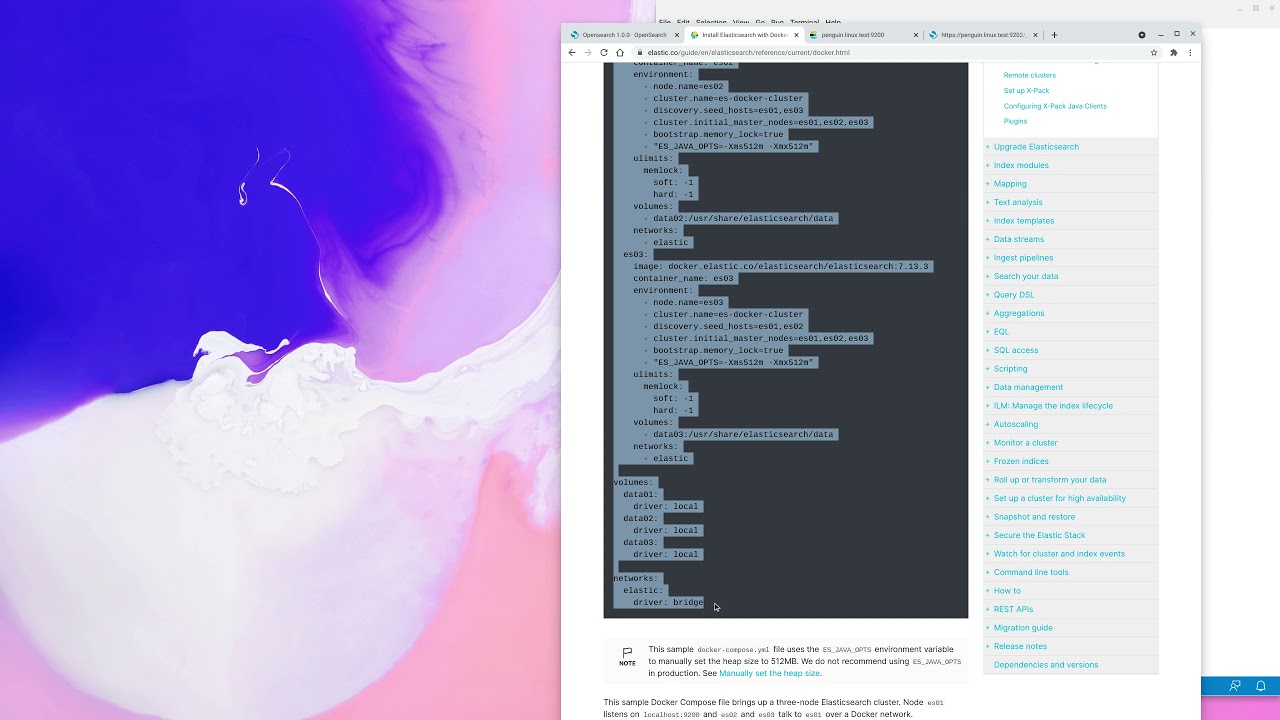The height and width of the screenshot is (720, 1280).
Task: Open the EQL docs link
Action: [1001, 332]
